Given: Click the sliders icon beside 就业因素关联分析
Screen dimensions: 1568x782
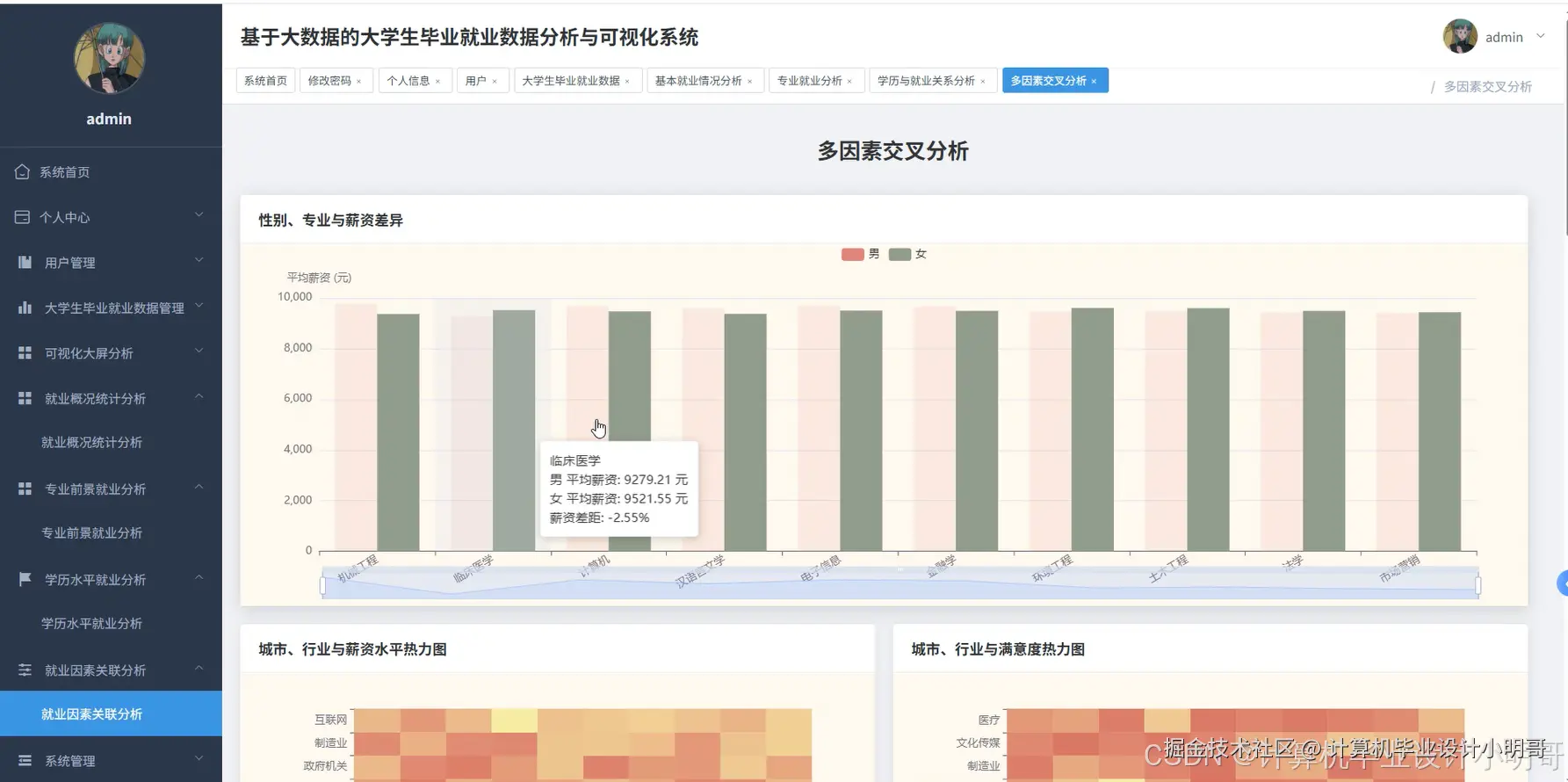Looking at the screenshot, I should pos(25,670).
